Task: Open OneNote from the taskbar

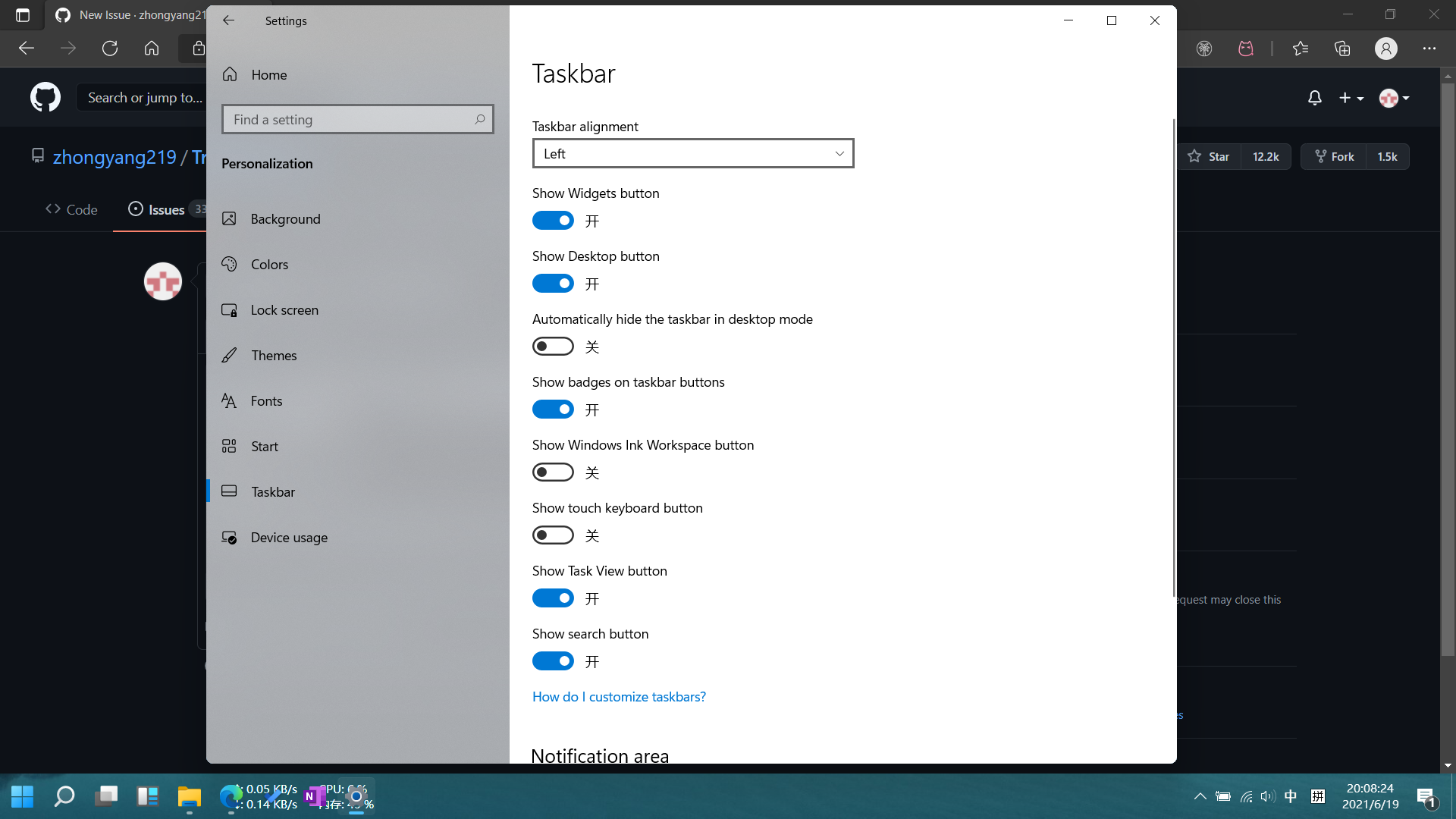Action: tap(313, 796)
